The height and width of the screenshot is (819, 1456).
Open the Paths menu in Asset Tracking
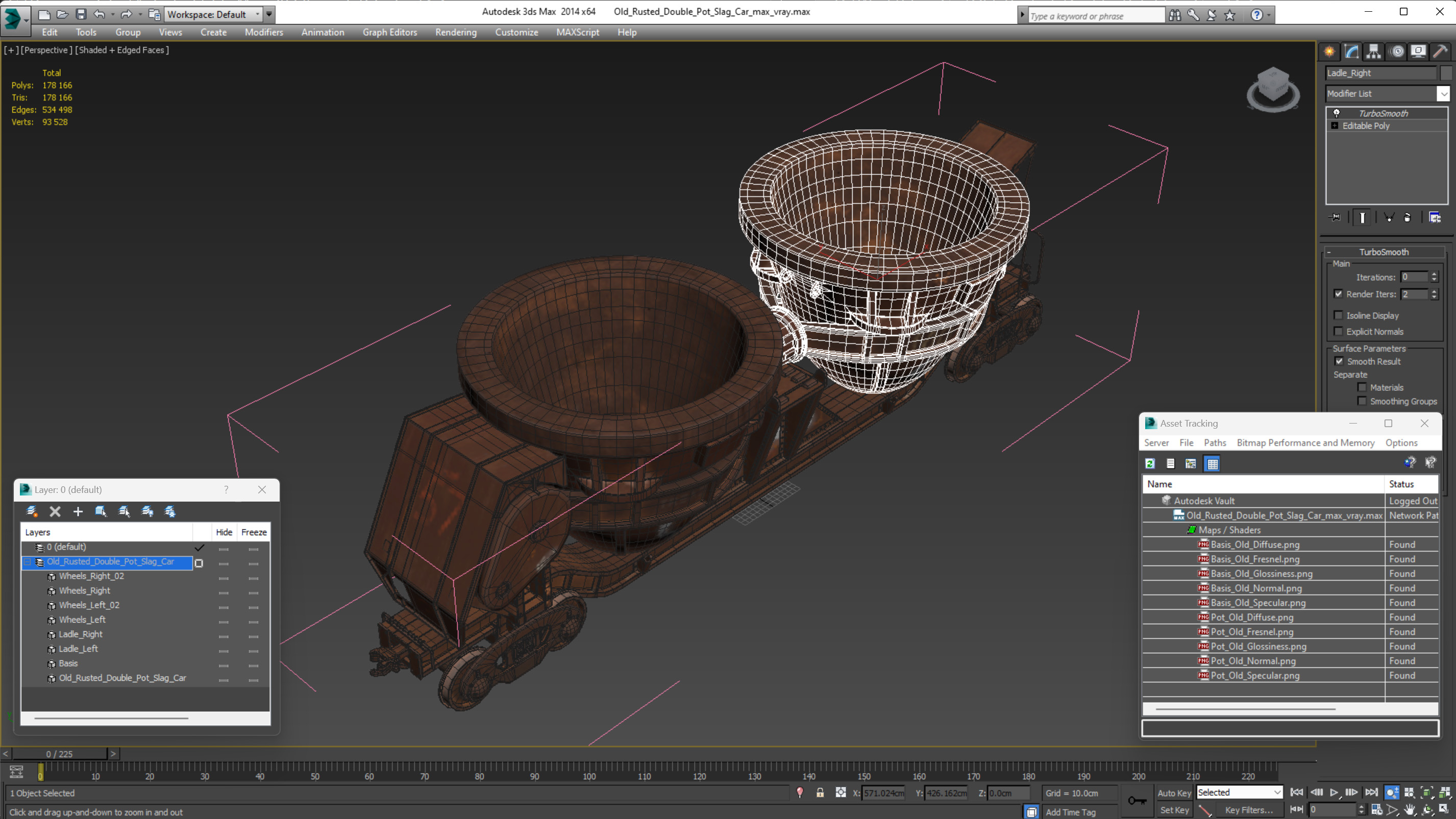point(1215,442)
